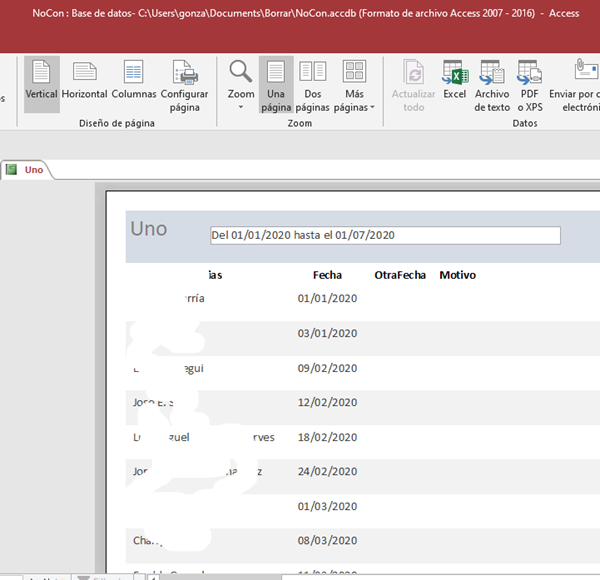Click the Fecha column header
This screenshot has width=600, height=580.
[327, 275]
